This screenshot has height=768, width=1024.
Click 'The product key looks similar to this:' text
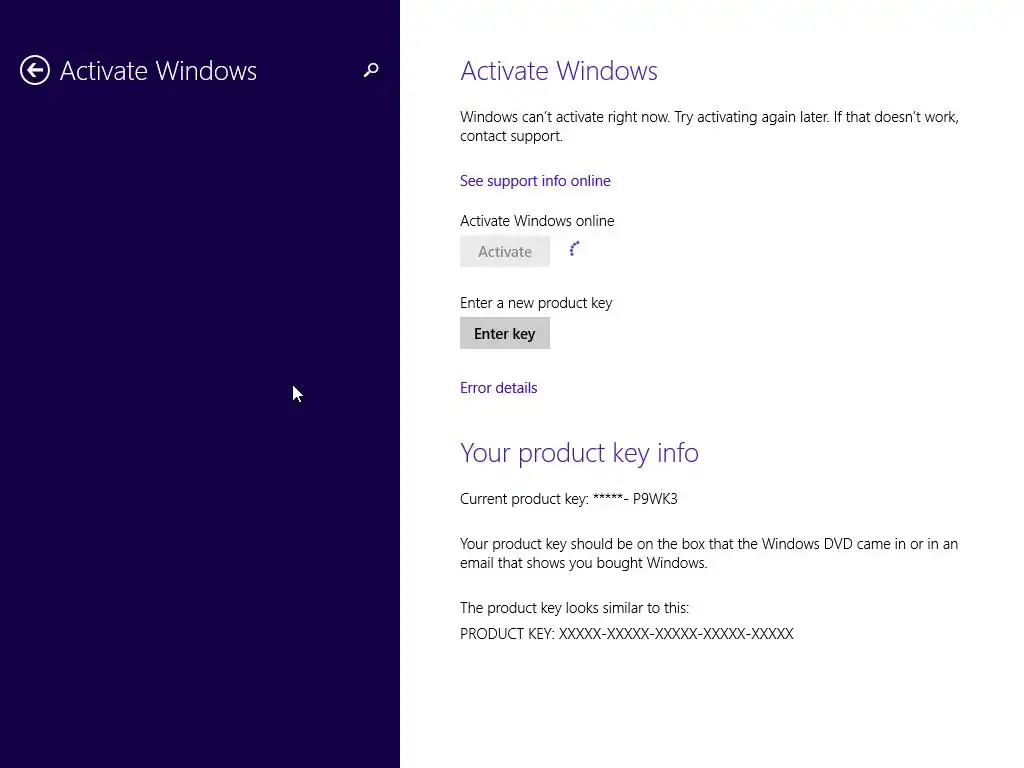click(574, 608)
